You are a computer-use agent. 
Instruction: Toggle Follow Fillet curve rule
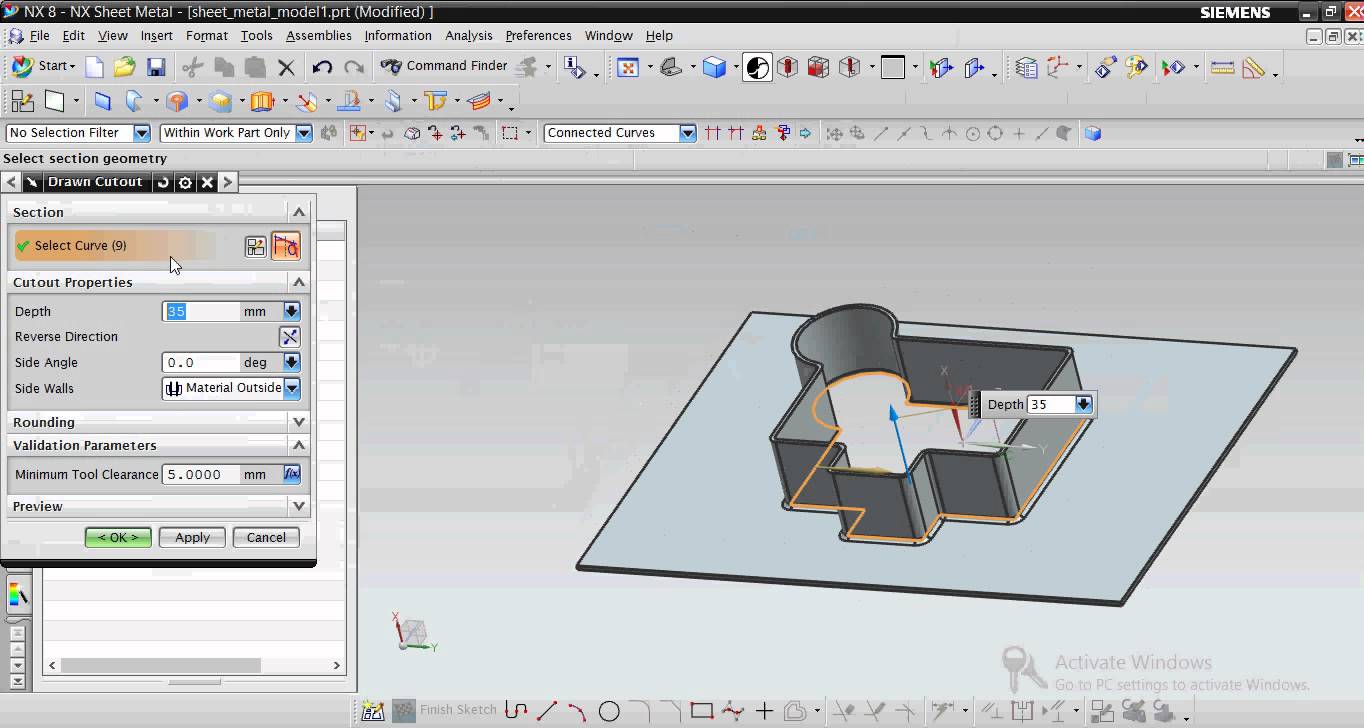point(736,133)
